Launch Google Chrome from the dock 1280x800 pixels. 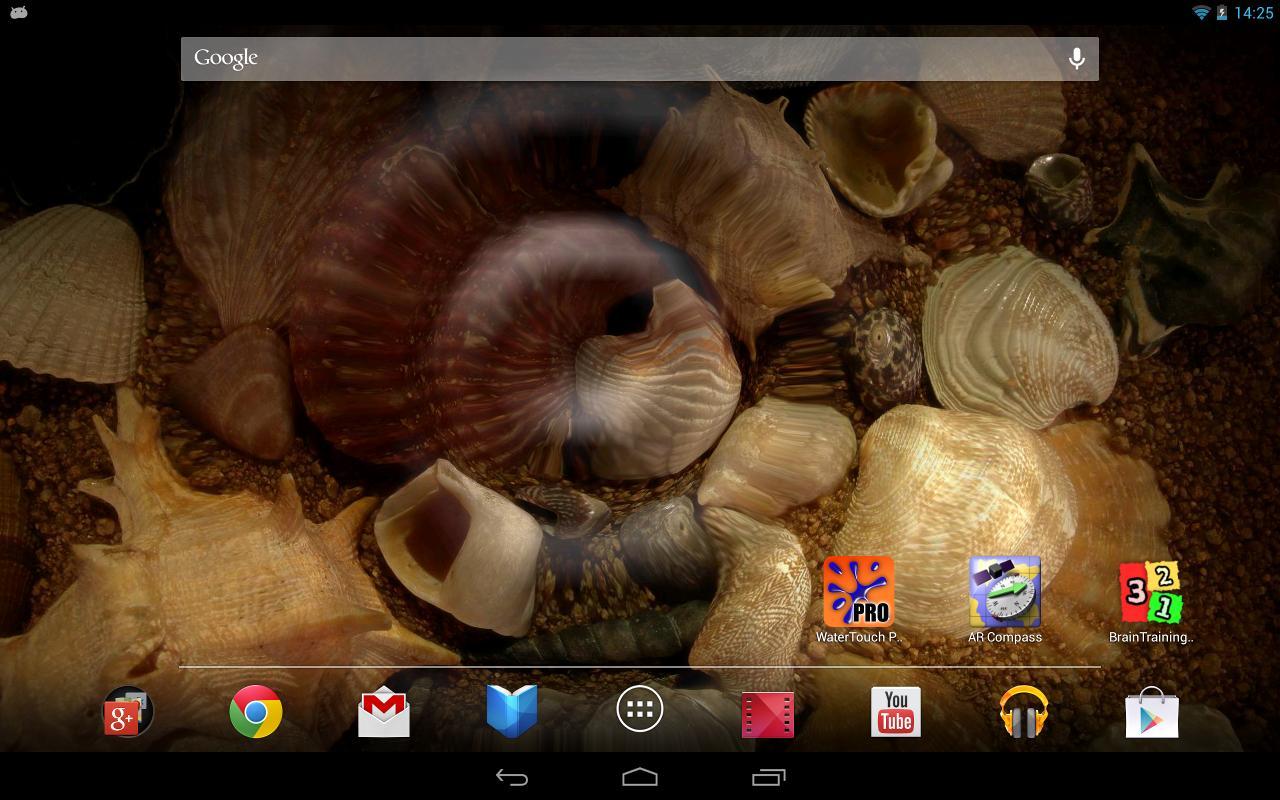click(256, 711)
